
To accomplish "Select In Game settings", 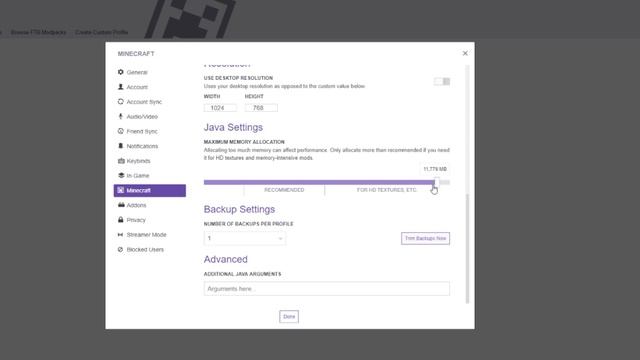I will 149,176.
